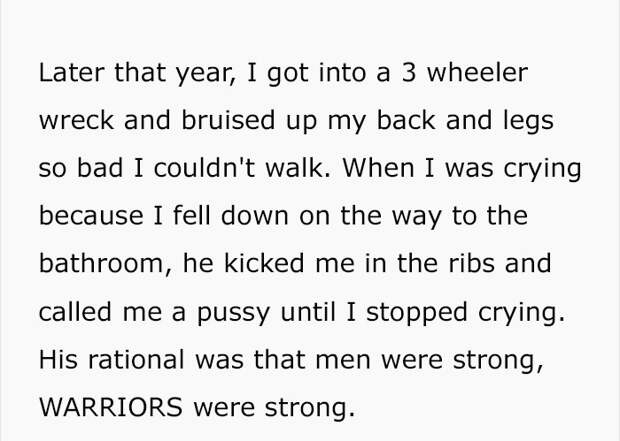Click the number "3" before wheeler
Screen dimensions: 620x441
pos(408,73)
